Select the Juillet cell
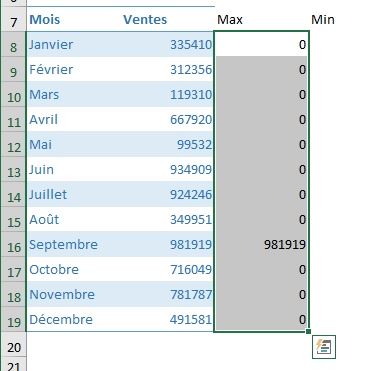 point(74,194)
